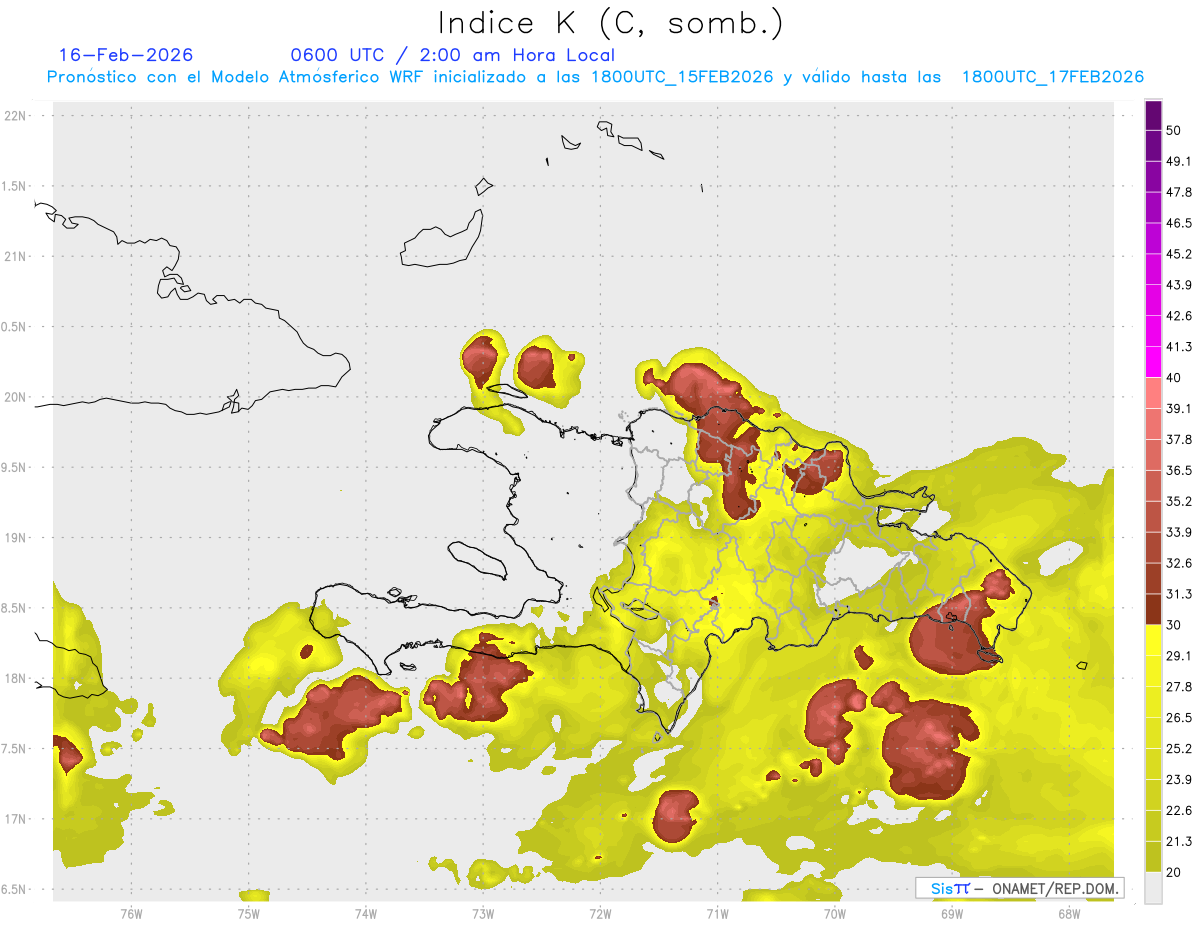This screenshot has height=927, width=1200.
Task: Click the color bar value 46.5
Action: click(x=1178, y=223)
